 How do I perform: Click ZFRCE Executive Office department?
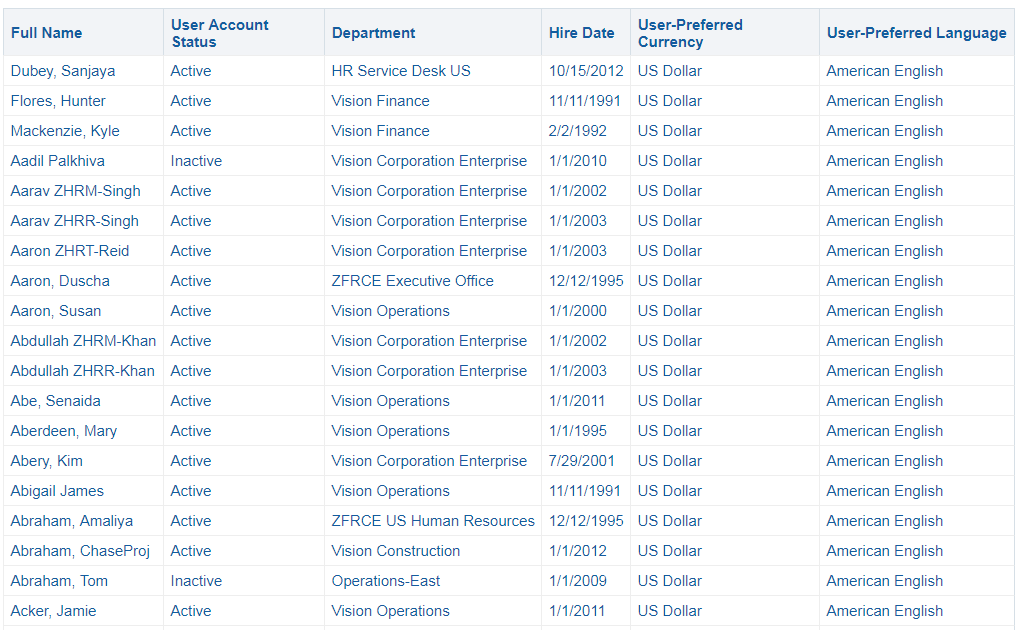point(412,281)
